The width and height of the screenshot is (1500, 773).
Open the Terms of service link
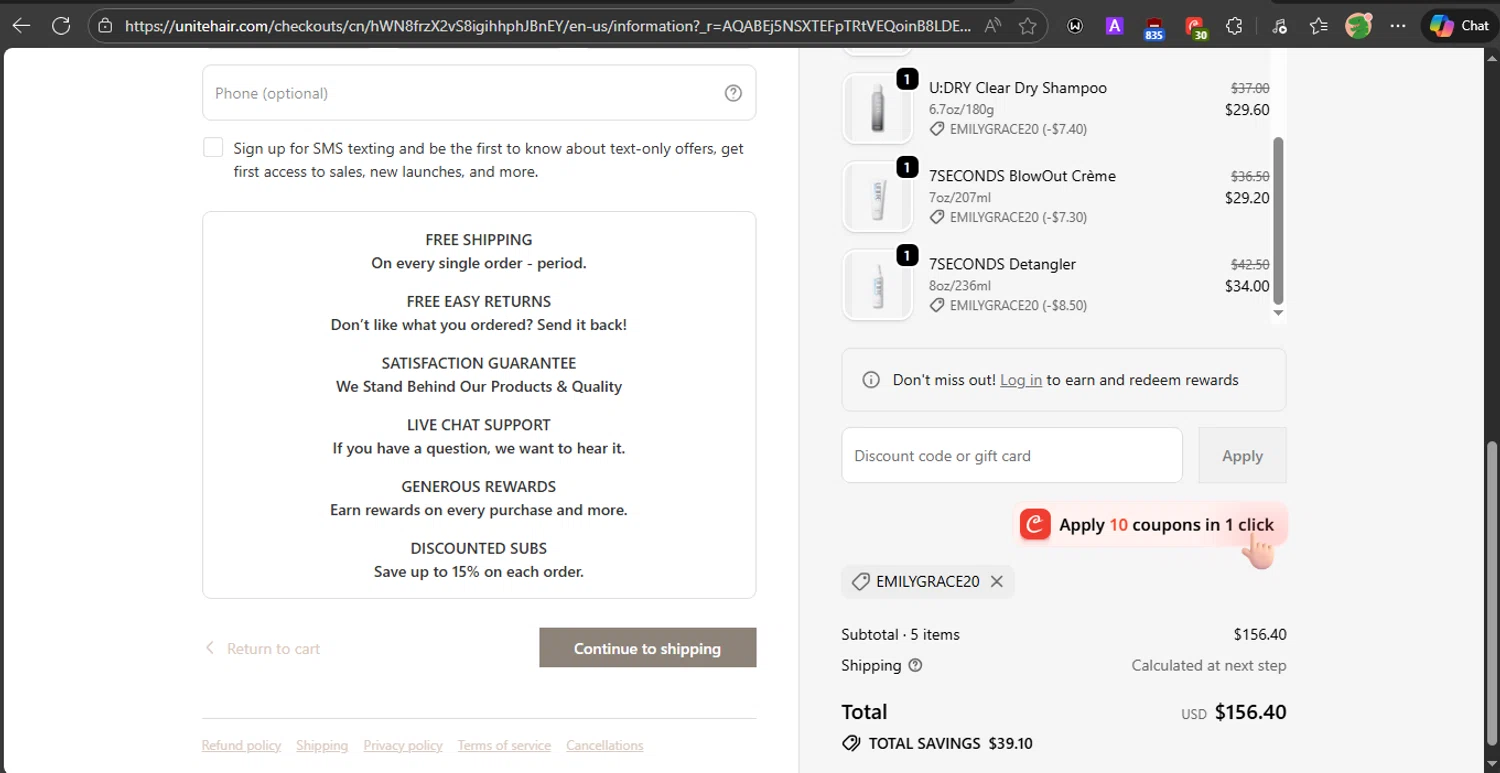click(504, 745)
